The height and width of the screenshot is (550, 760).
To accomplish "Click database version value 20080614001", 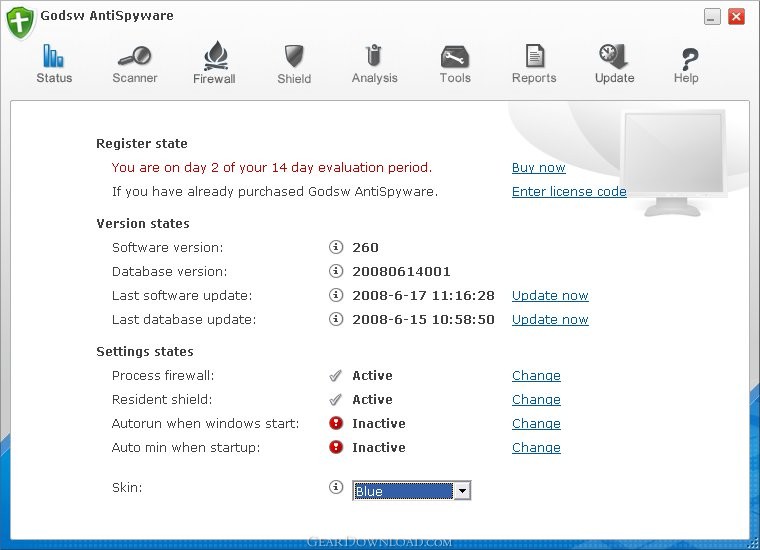I will pos(401,271).
